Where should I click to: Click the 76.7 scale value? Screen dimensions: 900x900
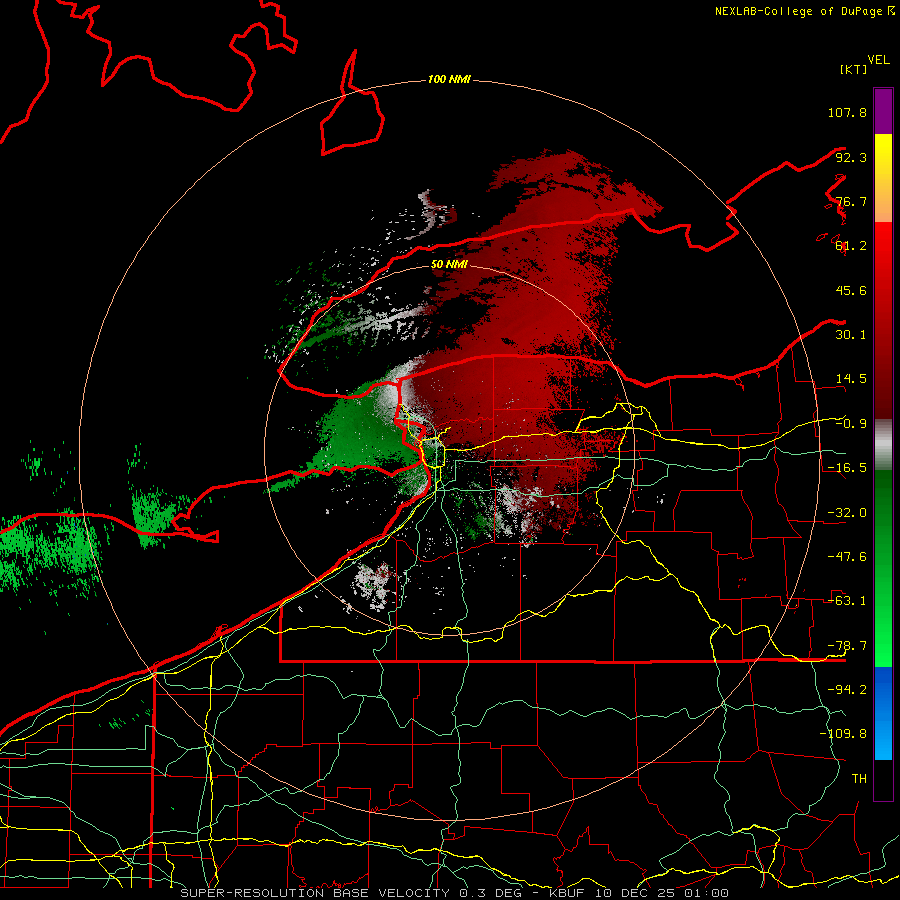(851, 201)
